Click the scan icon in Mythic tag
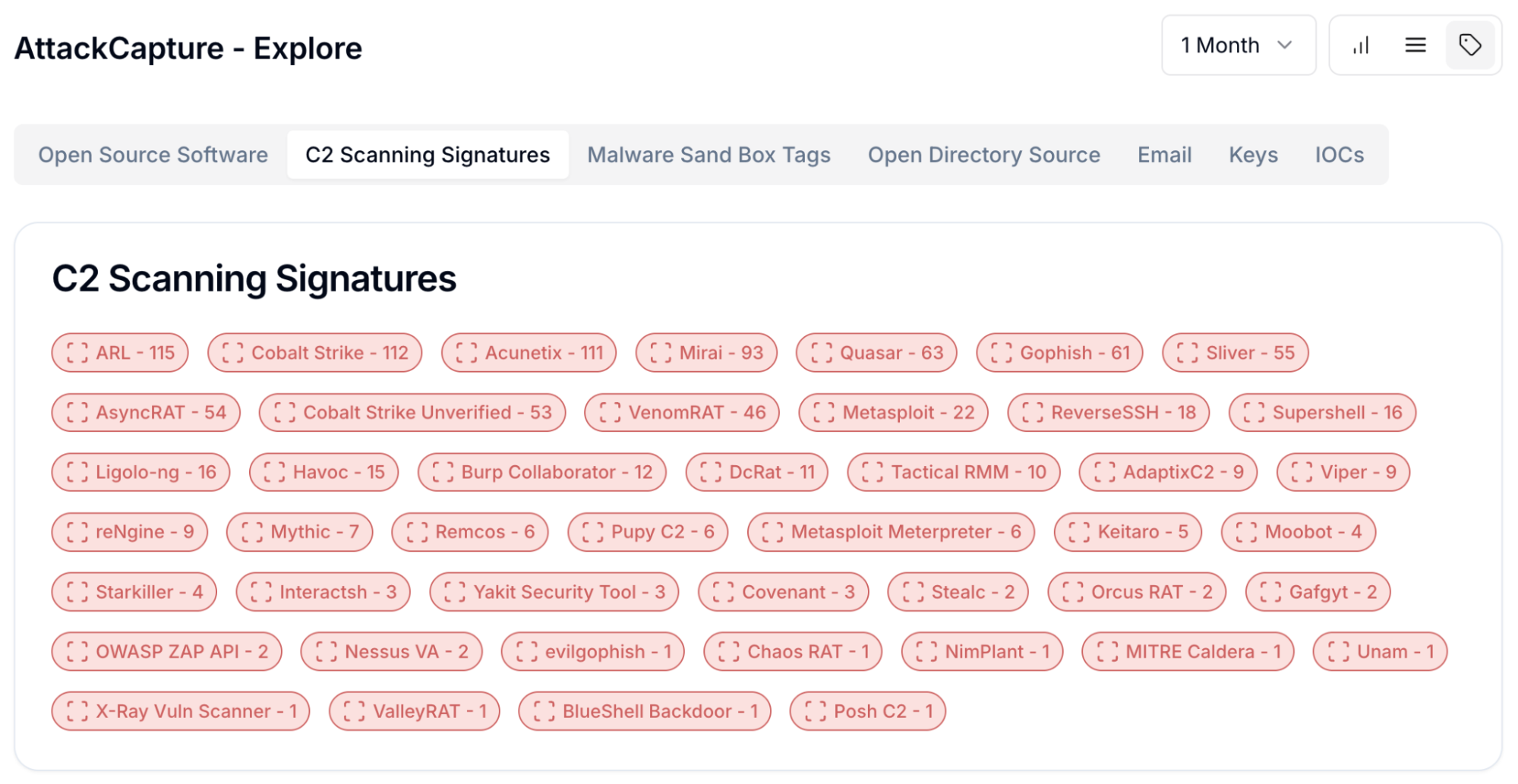1518x784 pixels. tap(252, 533)
